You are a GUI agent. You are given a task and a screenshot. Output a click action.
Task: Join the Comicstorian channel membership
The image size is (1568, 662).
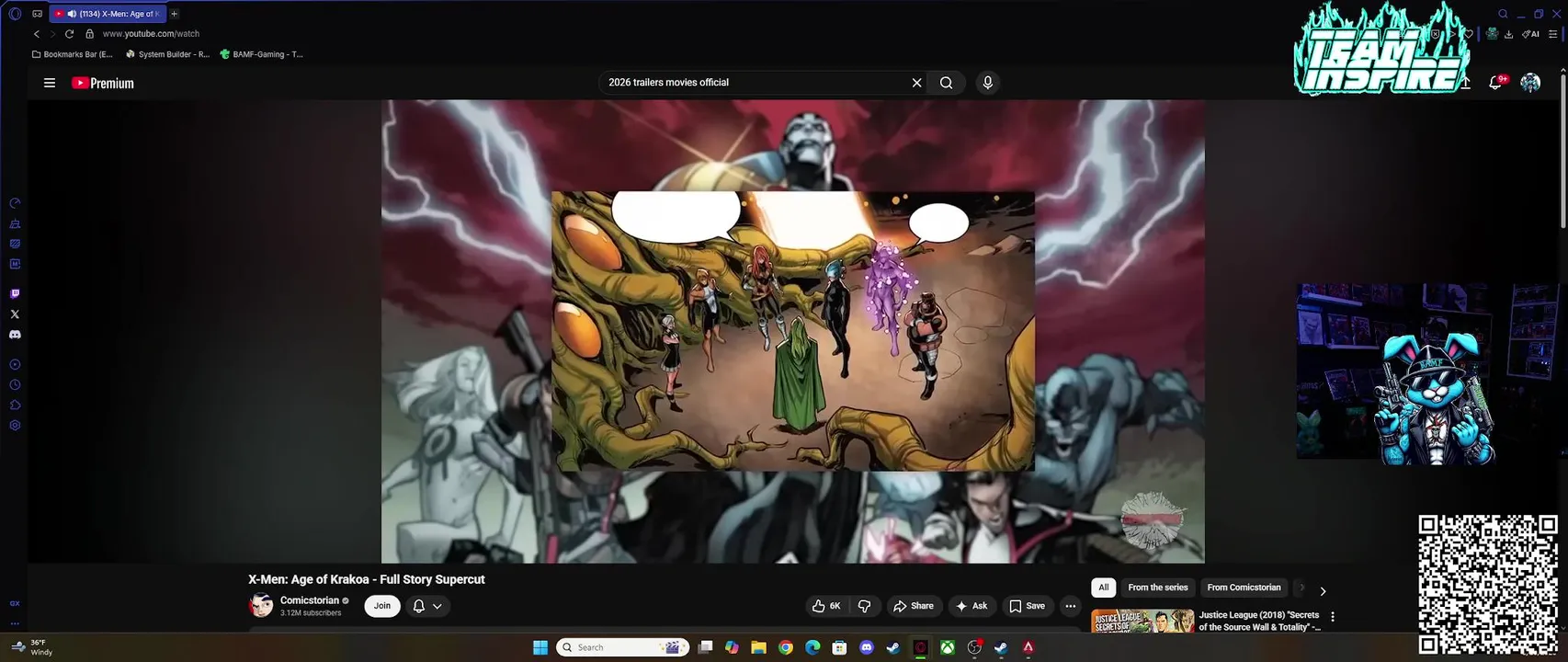coord(382,606)
